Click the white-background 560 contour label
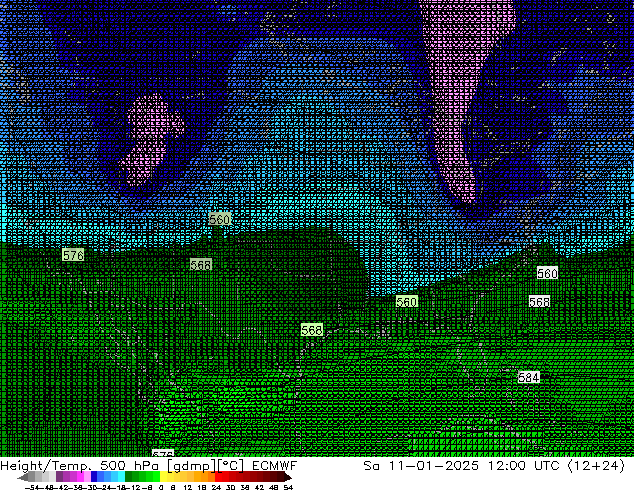 [x=547, y=273]
